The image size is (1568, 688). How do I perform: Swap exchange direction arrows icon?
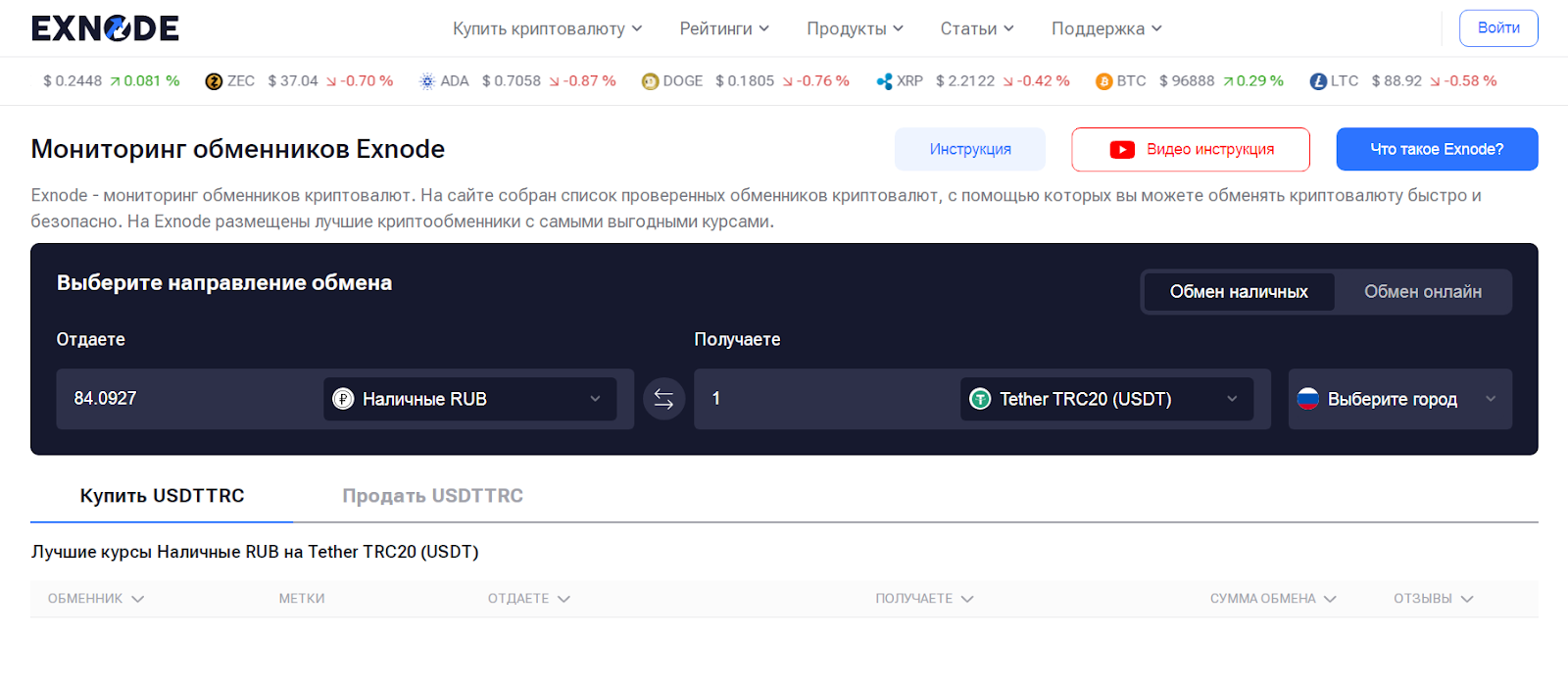(x=663, y=399)
